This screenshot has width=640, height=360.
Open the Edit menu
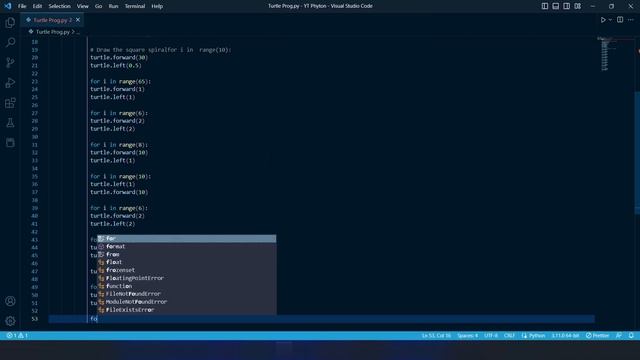[x=37, y=6]
